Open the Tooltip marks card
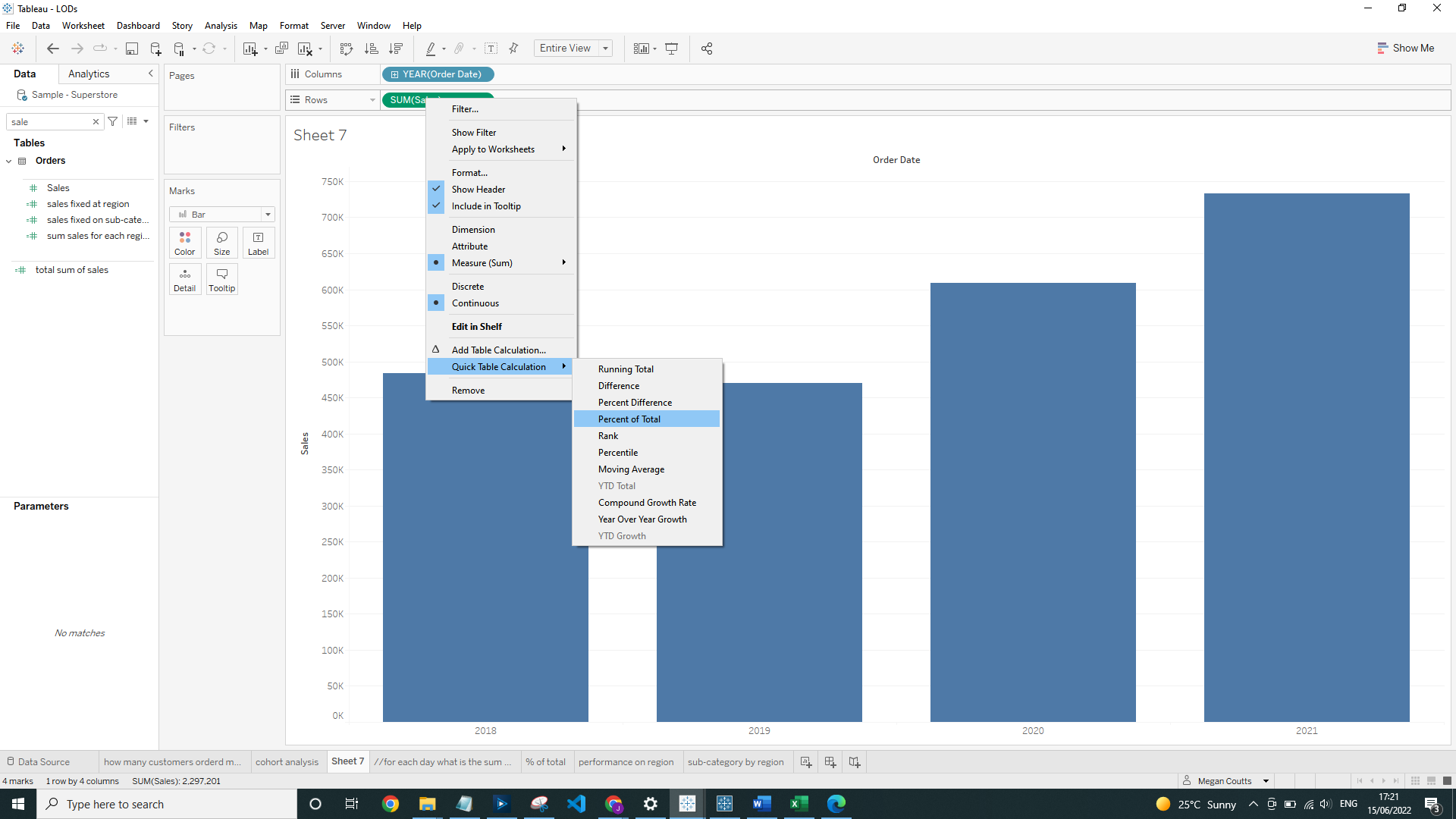This screenshot has height=819, width=1456. click(x=221, y=279)
